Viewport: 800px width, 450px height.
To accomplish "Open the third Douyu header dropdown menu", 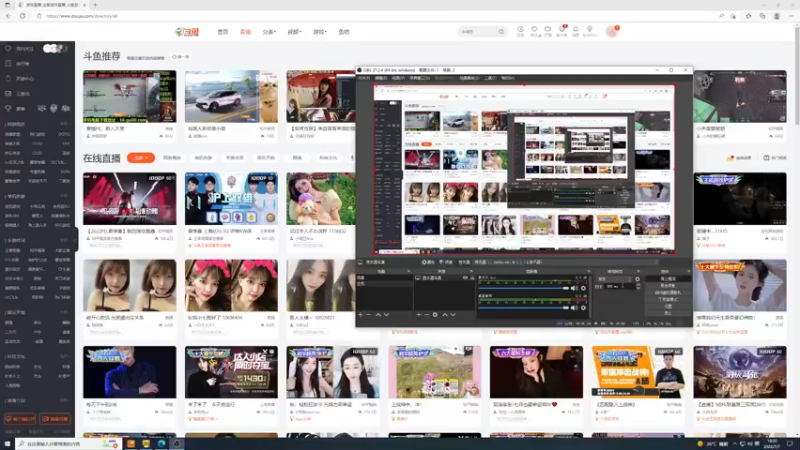I will point(269,32).
